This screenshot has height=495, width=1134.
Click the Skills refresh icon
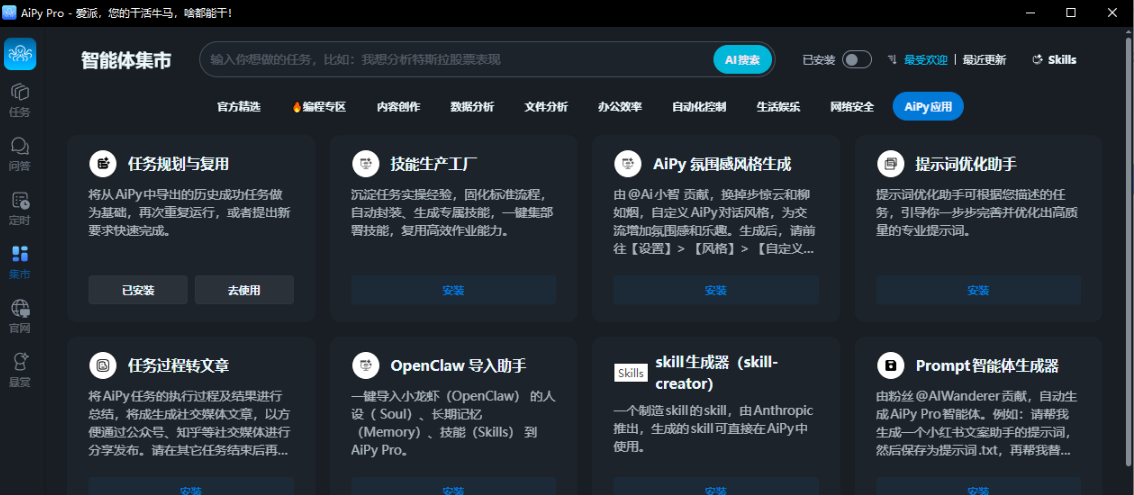click(1037, 60)
